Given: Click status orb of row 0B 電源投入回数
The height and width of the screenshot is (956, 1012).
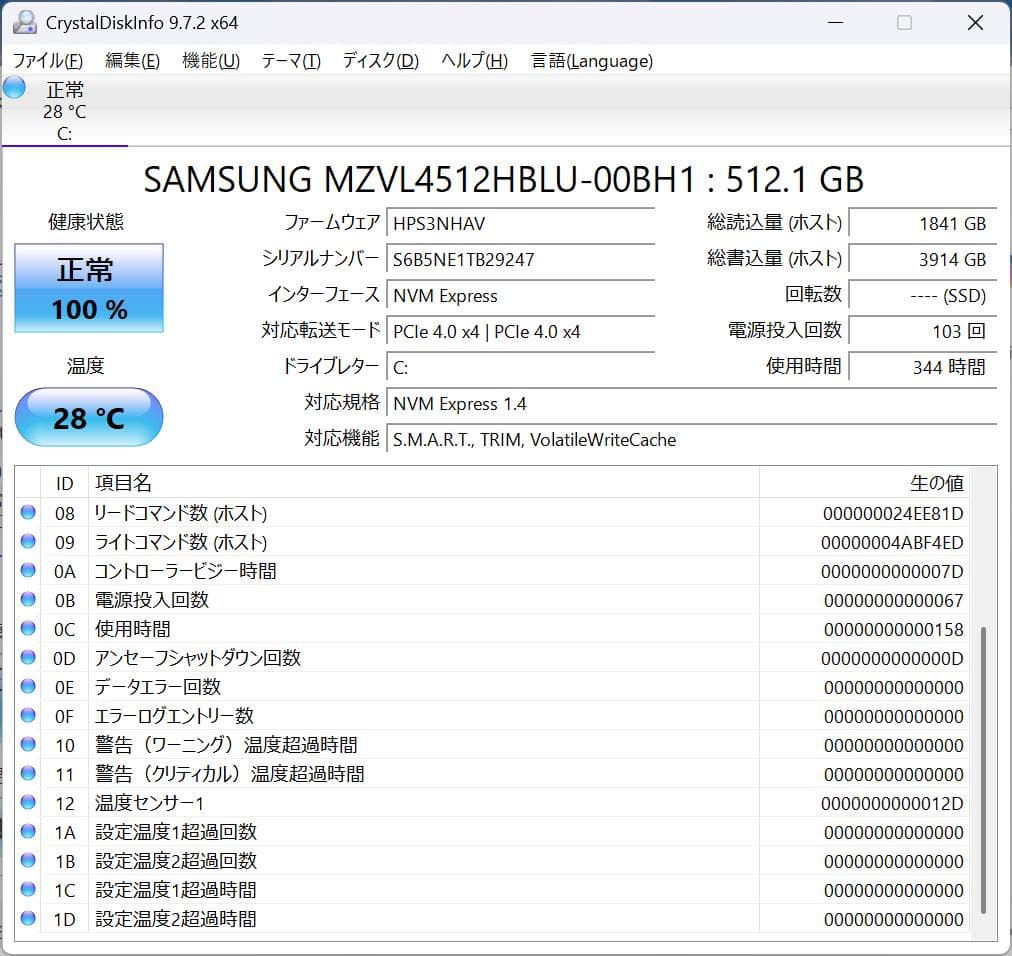Looking at the screenshot, I should point(28,599).
